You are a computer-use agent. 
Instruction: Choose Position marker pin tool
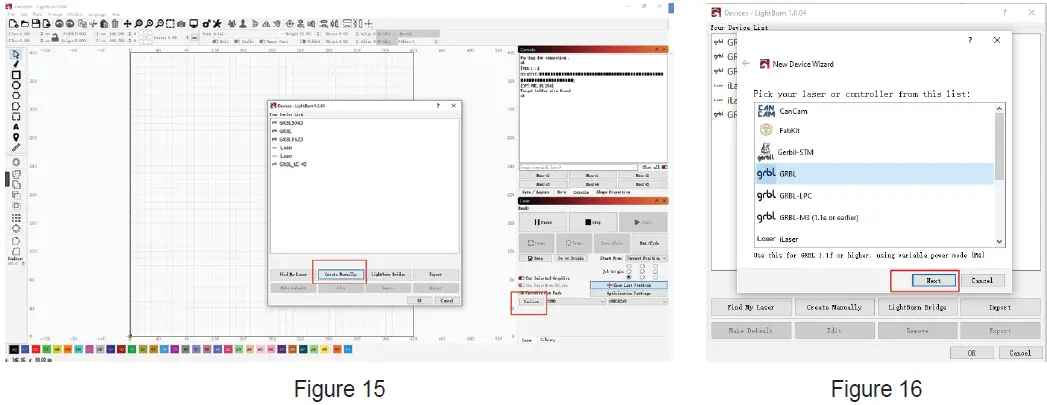[x=16, y=137]
